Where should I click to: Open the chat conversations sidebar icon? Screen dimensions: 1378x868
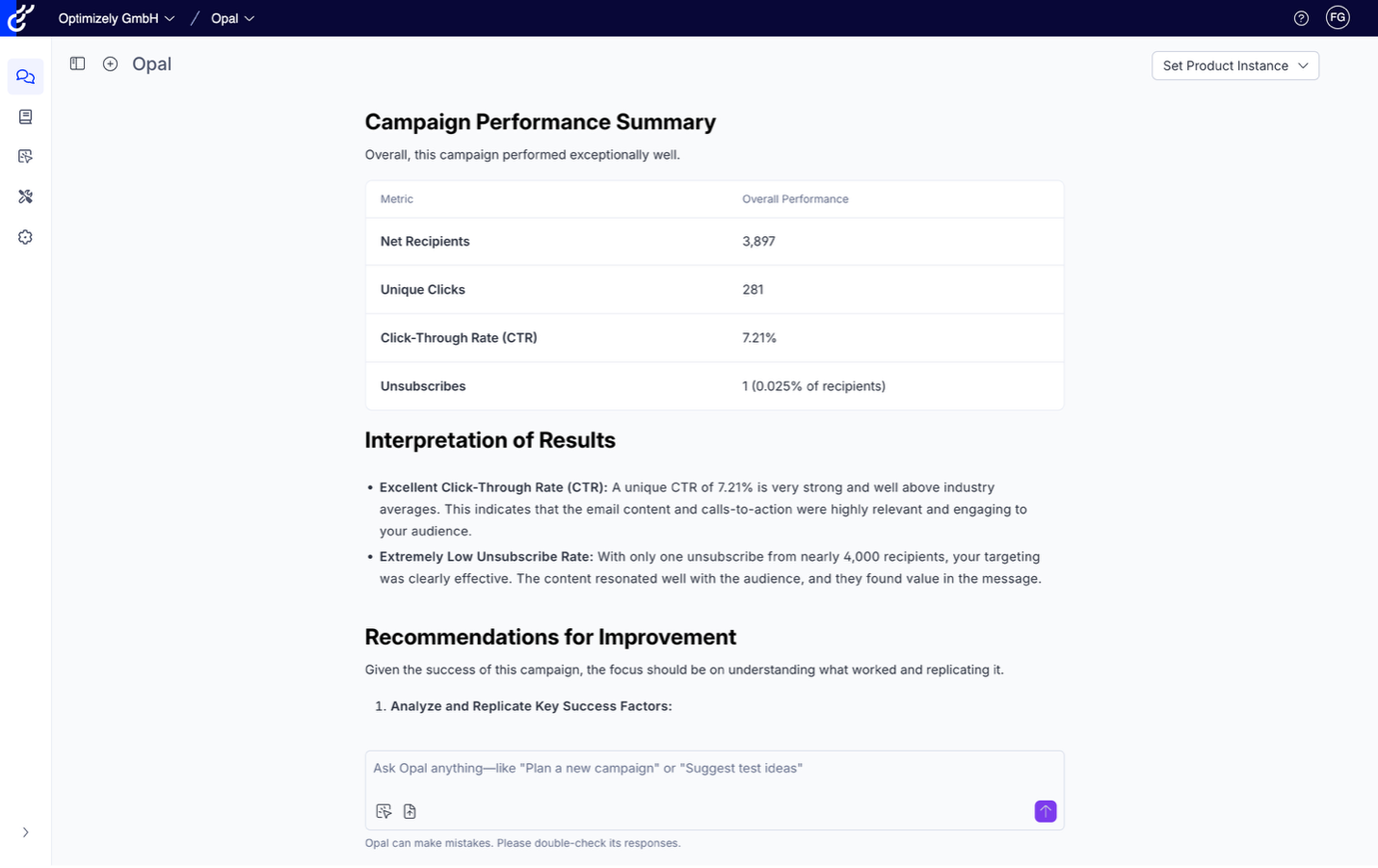pyautogui.click(x=26, y=77)
